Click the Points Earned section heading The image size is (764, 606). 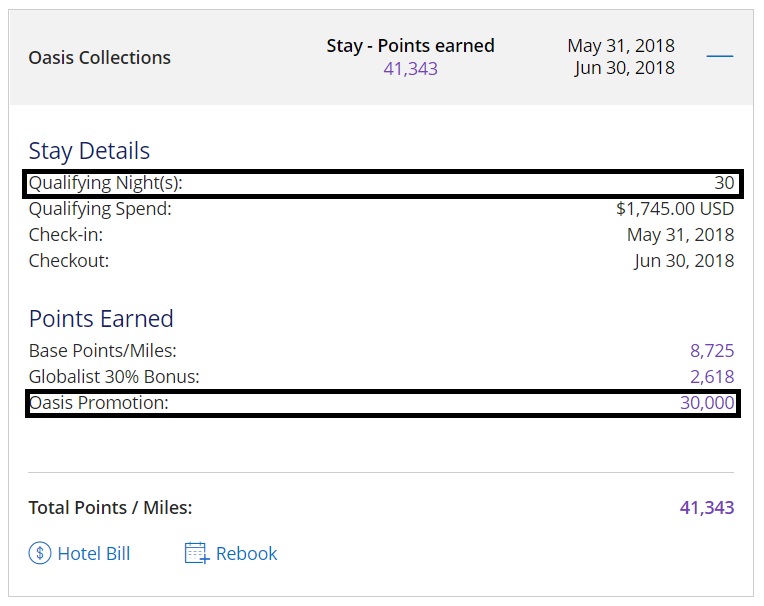click(101, 319)
